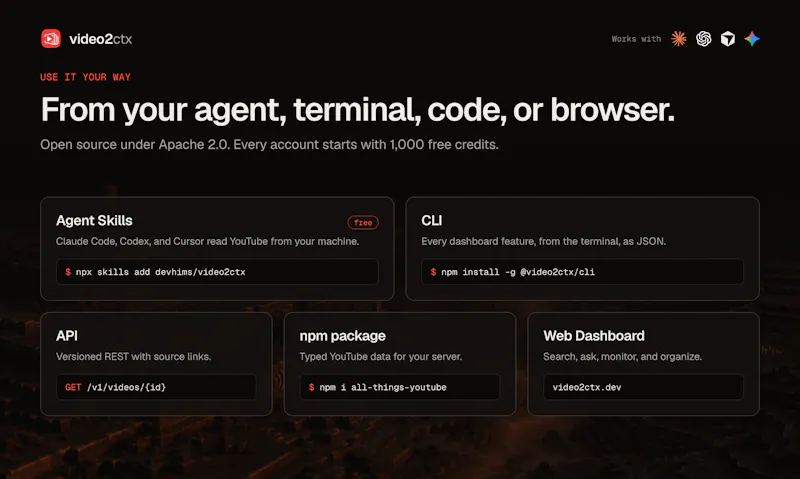The image size is (800, 479).
Task: Click the Open source under Apache 2.0 subtitle
Action: tap(269, 145)
